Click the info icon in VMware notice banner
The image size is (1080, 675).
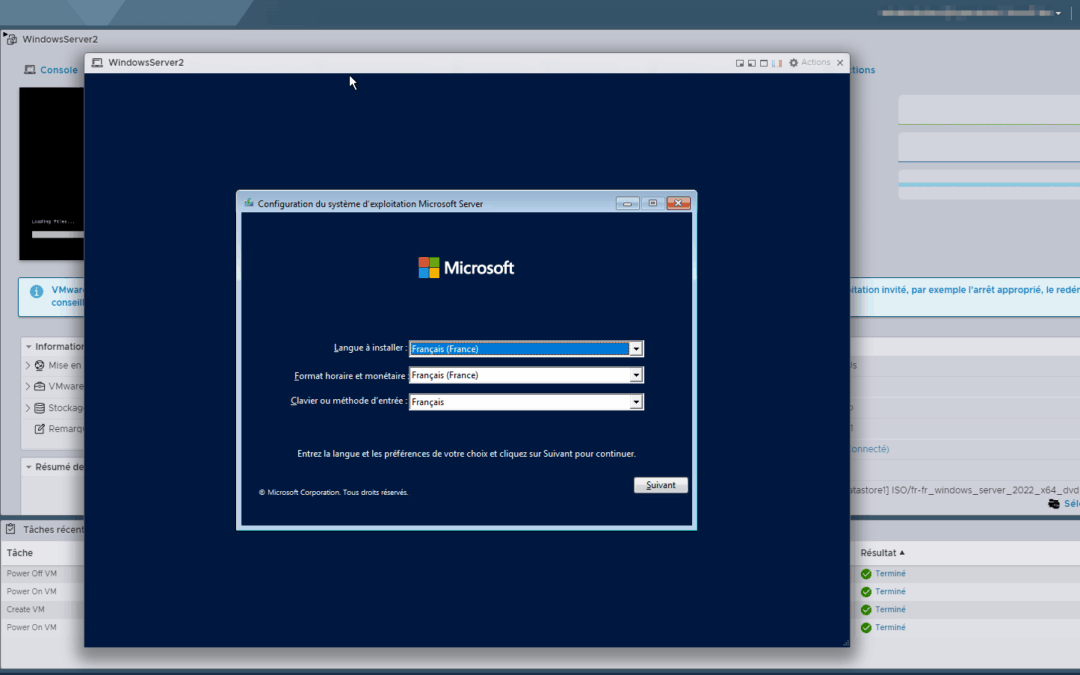(37, 291)
